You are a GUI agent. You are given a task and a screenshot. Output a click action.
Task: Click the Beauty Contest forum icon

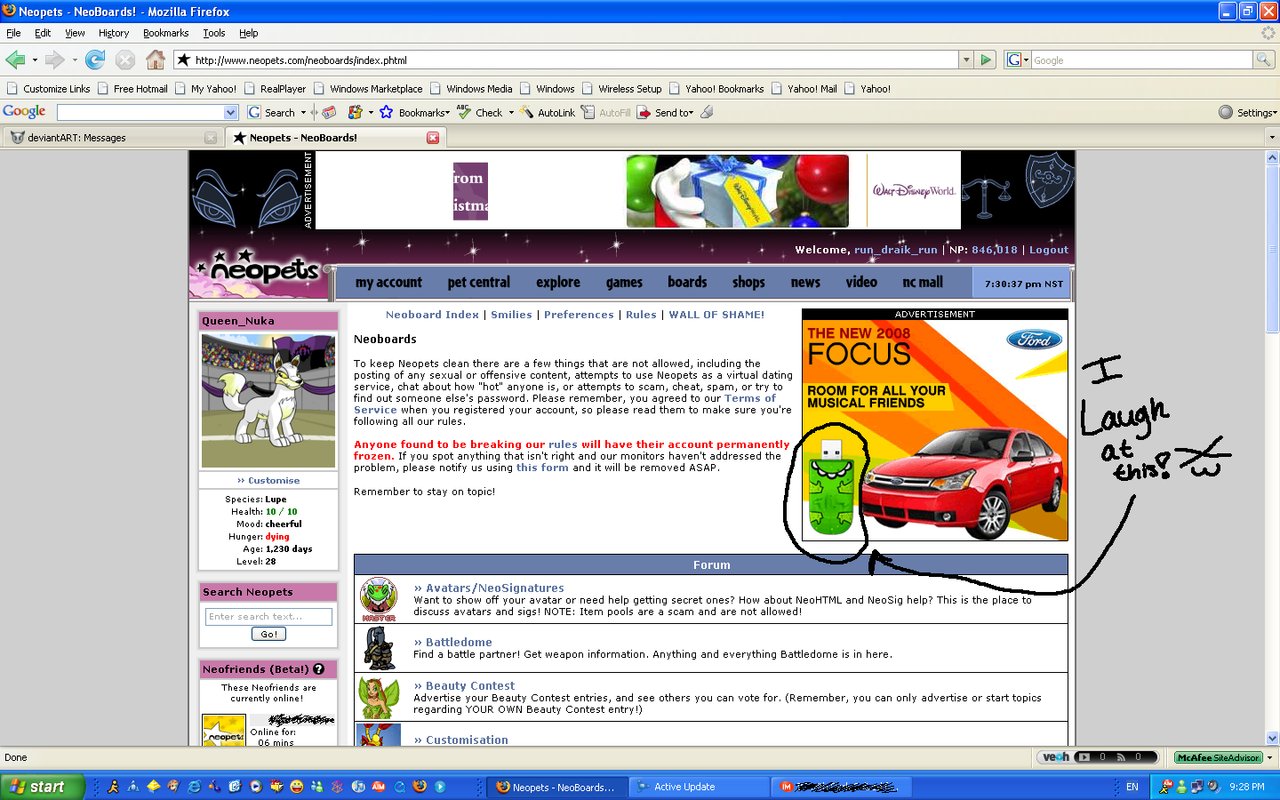coord(379,697)
